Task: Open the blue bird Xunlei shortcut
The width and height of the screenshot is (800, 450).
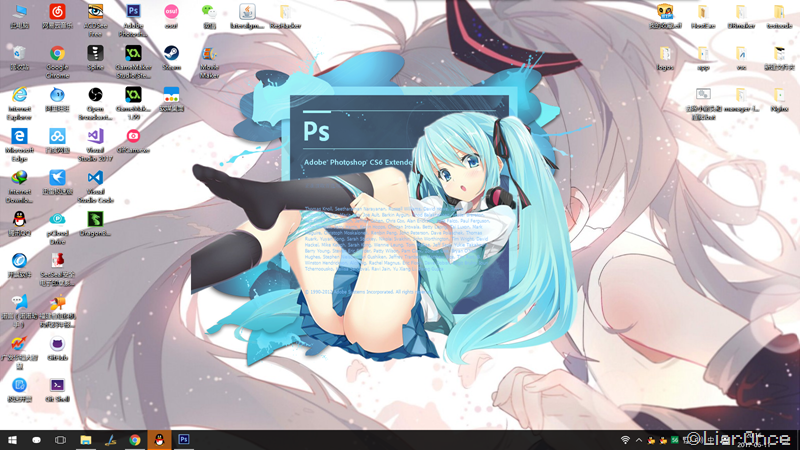Action: tap(57, 178)
